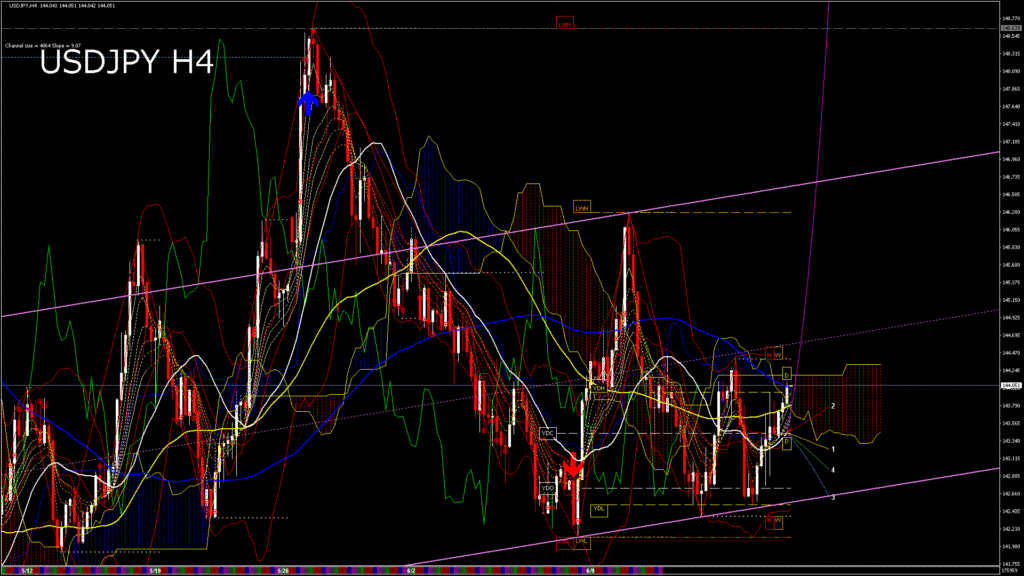
Task: Click the 5/12 date label on time axis
Action: 27,570
